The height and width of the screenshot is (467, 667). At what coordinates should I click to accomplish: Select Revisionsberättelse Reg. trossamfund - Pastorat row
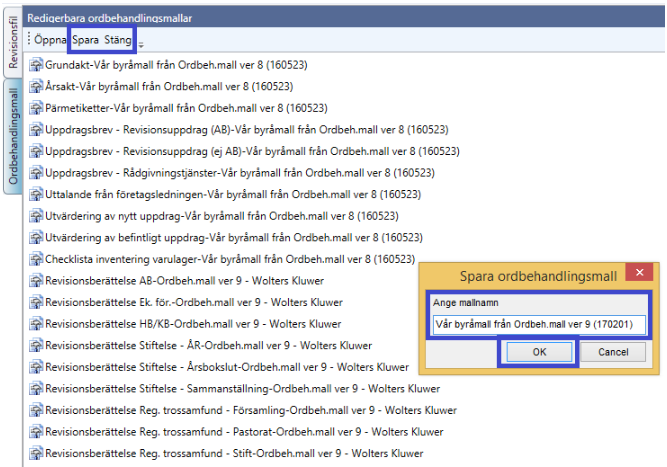pos(244,432)
